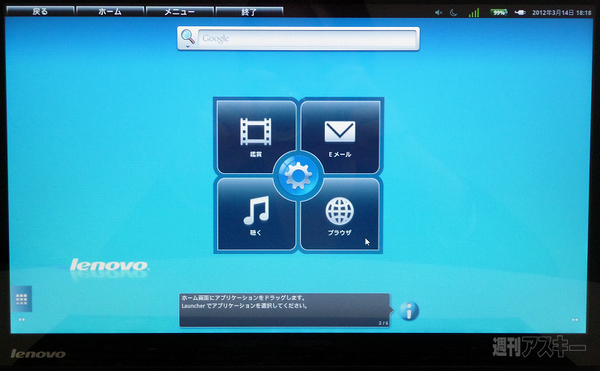Expand search source dropdown arrow under magnifier

pyautogui.click(x=188, y=46)
